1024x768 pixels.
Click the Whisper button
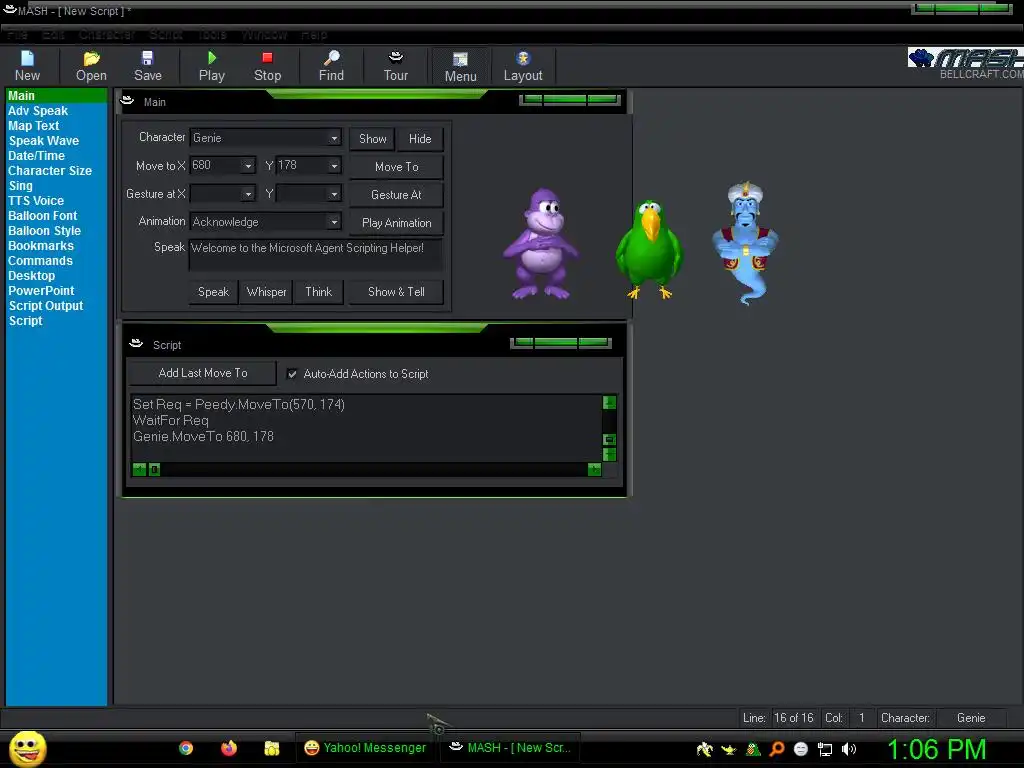click(266, 292)
